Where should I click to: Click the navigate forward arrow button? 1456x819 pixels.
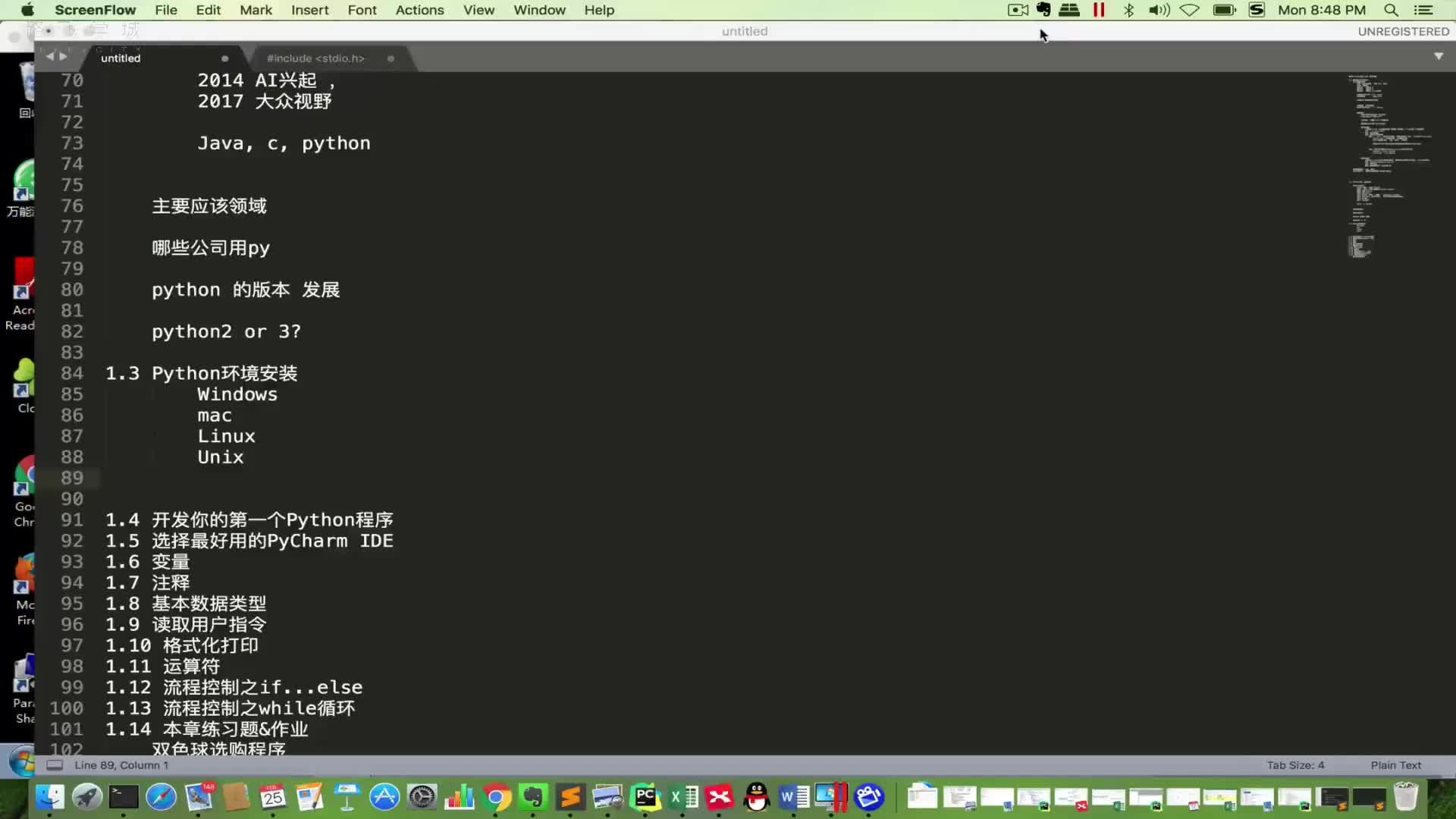(x=63, y=56)
